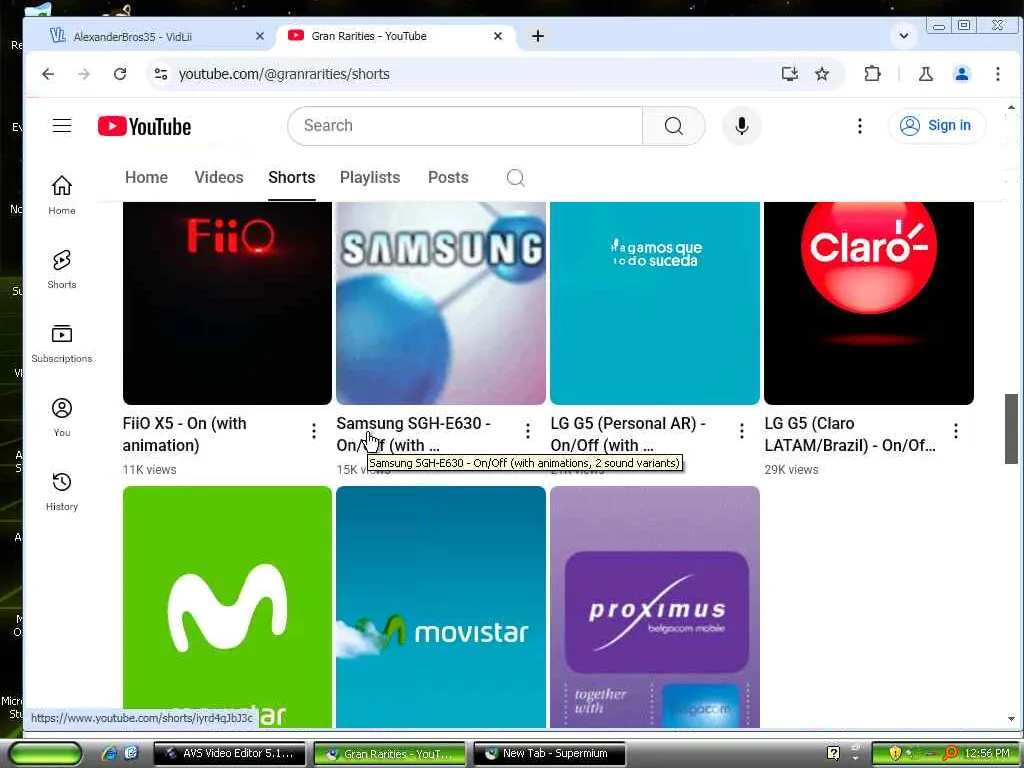
Task: Select the Shorts channel tab
Action: coord(292,178)
